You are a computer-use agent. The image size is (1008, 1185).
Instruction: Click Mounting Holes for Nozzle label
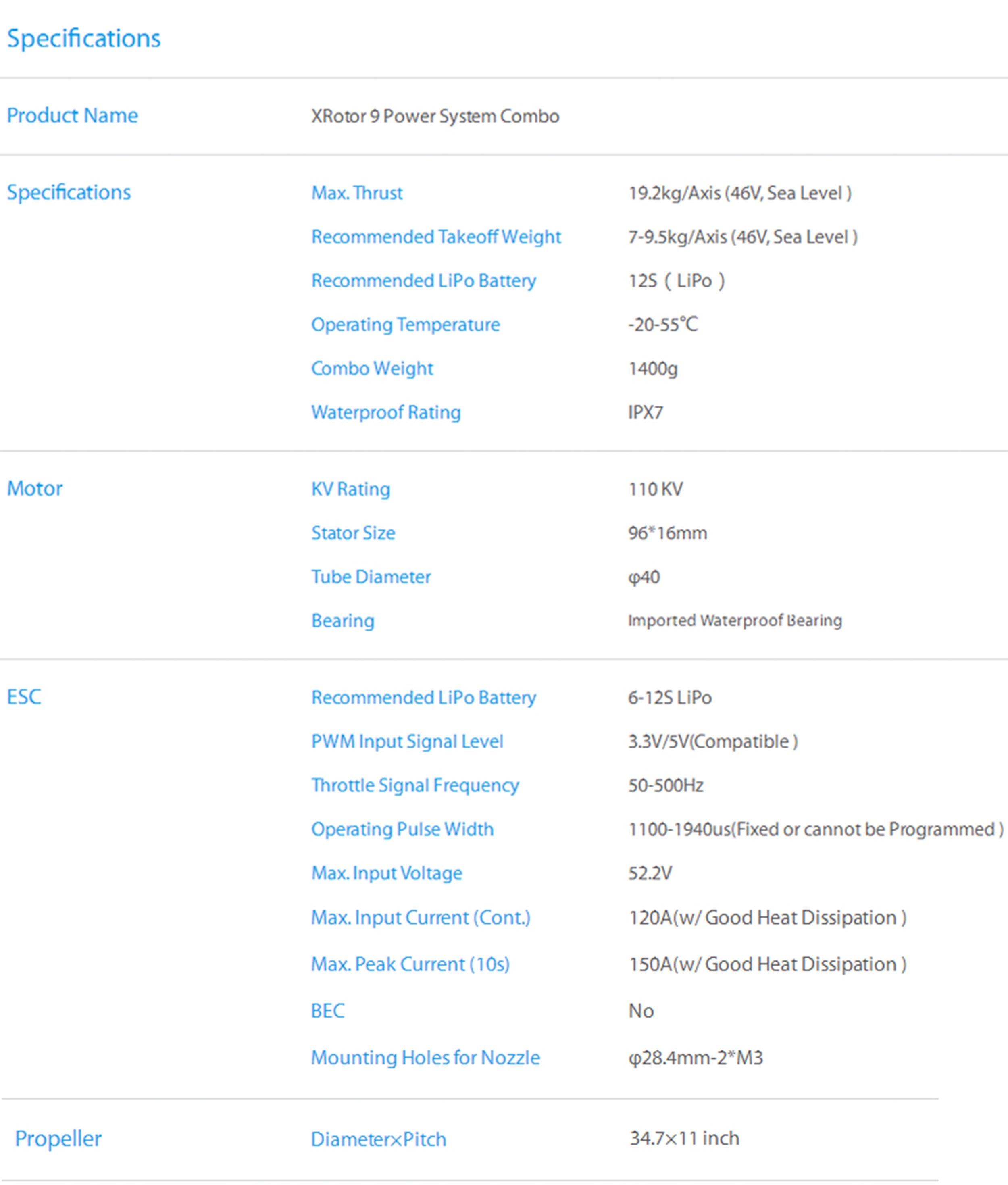pyautogui.click(x=425, y=1058)
